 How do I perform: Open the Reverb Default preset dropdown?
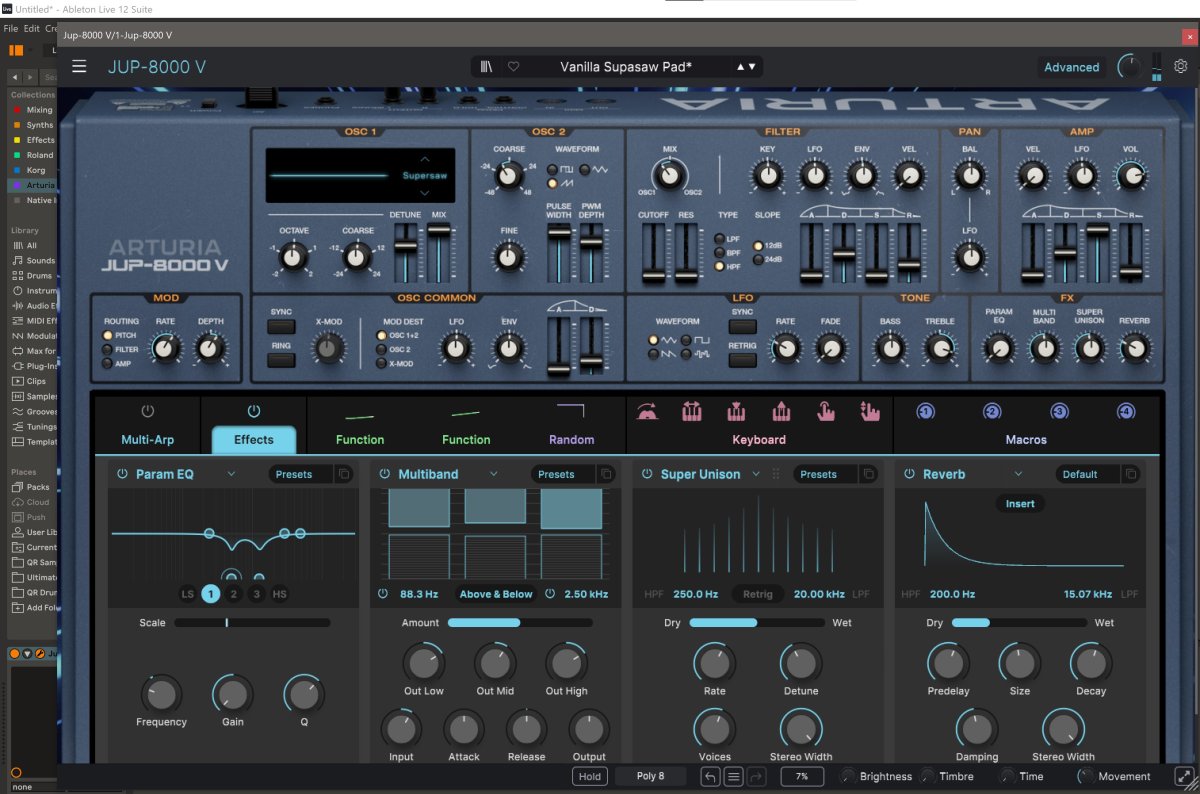pos(1087,474)
